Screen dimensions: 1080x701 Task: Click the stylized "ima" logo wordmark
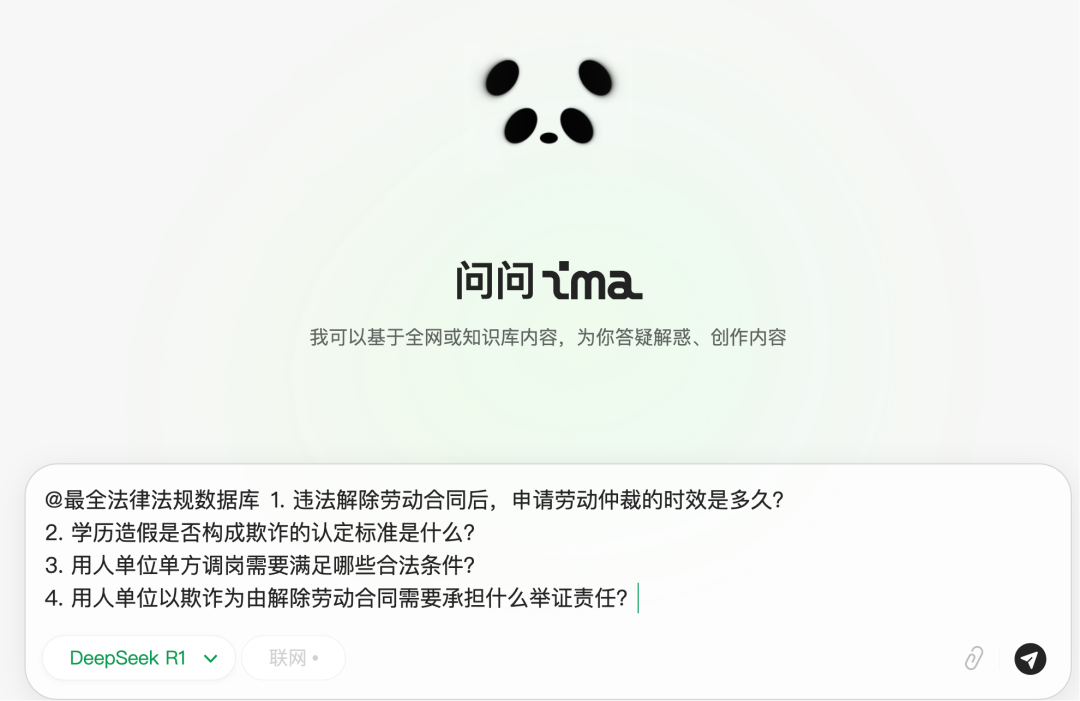[592, 281]
